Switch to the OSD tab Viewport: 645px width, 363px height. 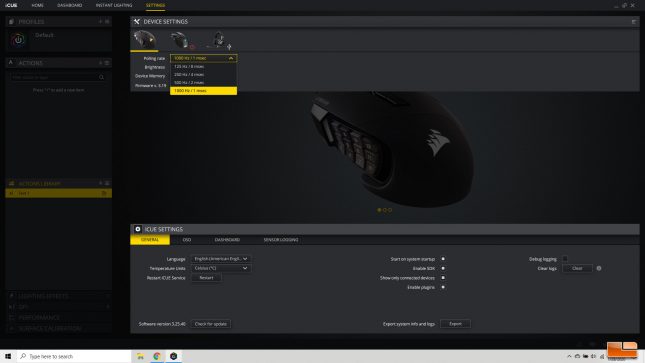(187, 240)
